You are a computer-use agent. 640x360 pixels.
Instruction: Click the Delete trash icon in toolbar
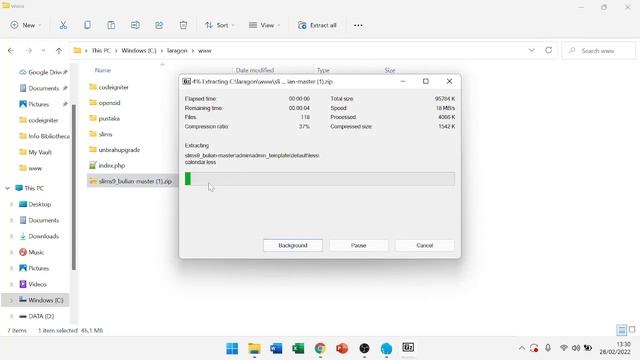click(183, 25)
